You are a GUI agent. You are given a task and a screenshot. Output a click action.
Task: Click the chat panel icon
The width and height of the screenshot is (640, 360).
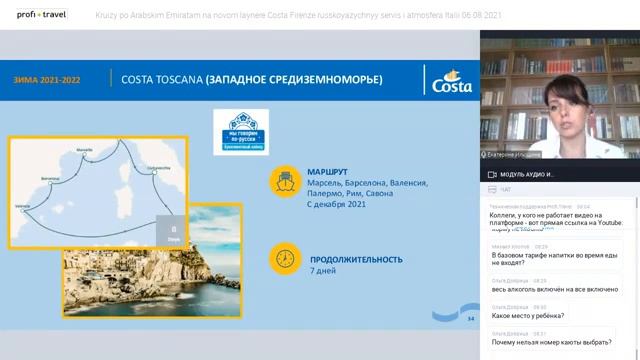492,189
